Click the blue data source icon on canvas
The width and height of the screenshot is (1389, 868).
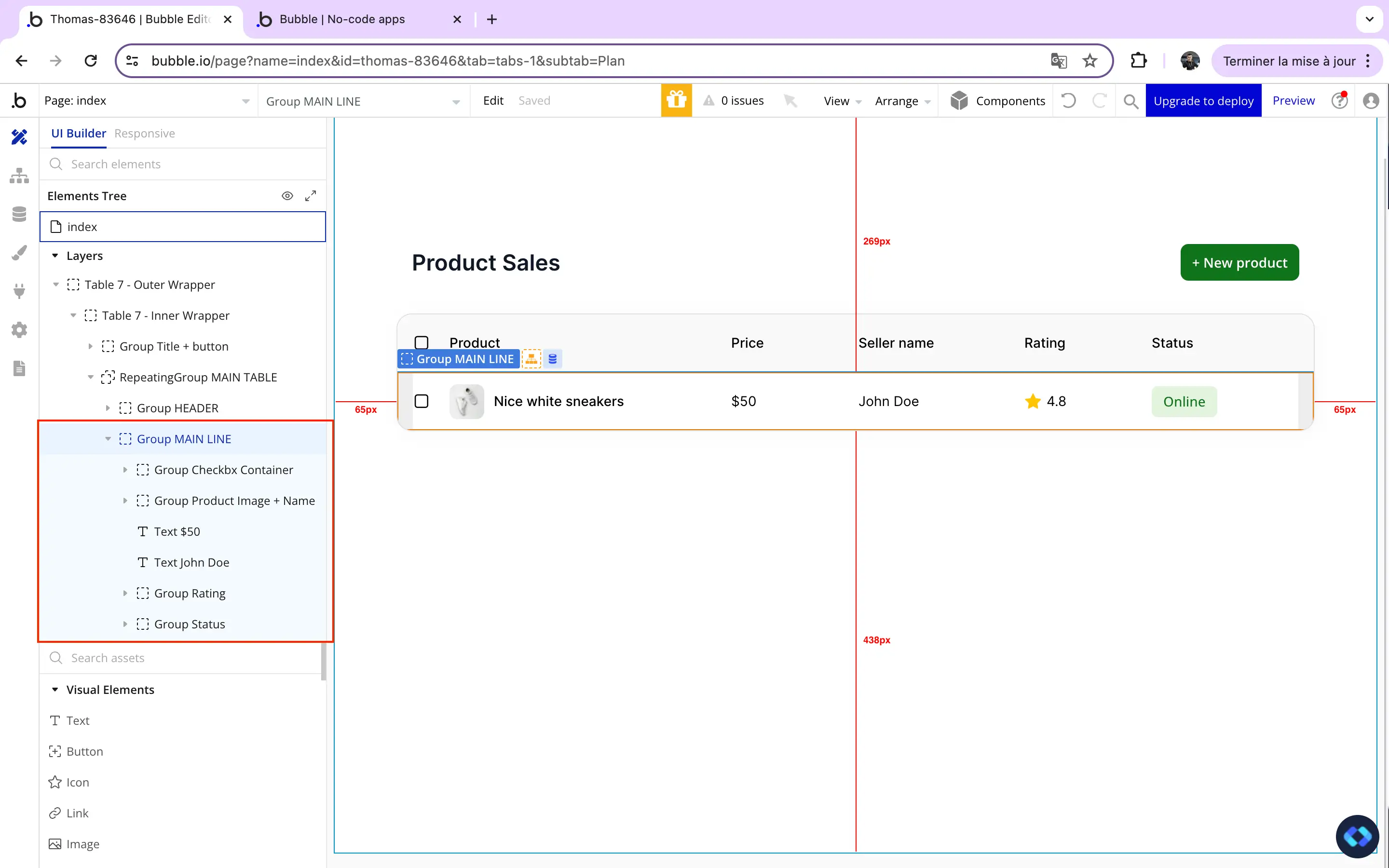coord(553,359)
